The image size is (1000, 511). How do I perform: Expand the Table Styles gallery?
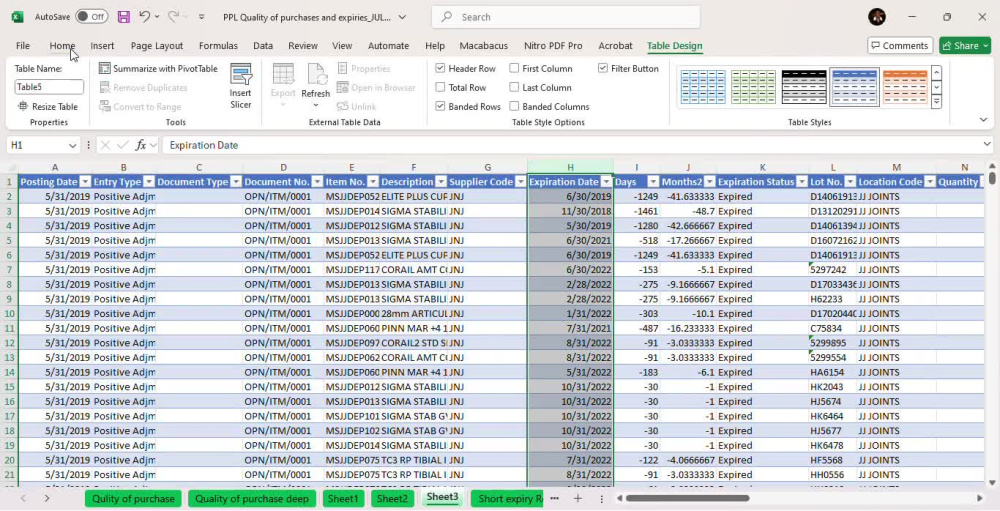click(x=936, y=102)
